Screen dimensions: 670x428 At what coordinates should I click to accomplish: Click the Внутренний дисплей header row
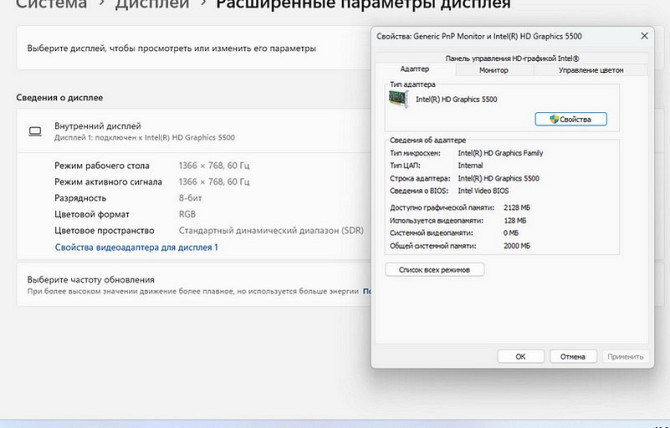click(x=190, y=131)
